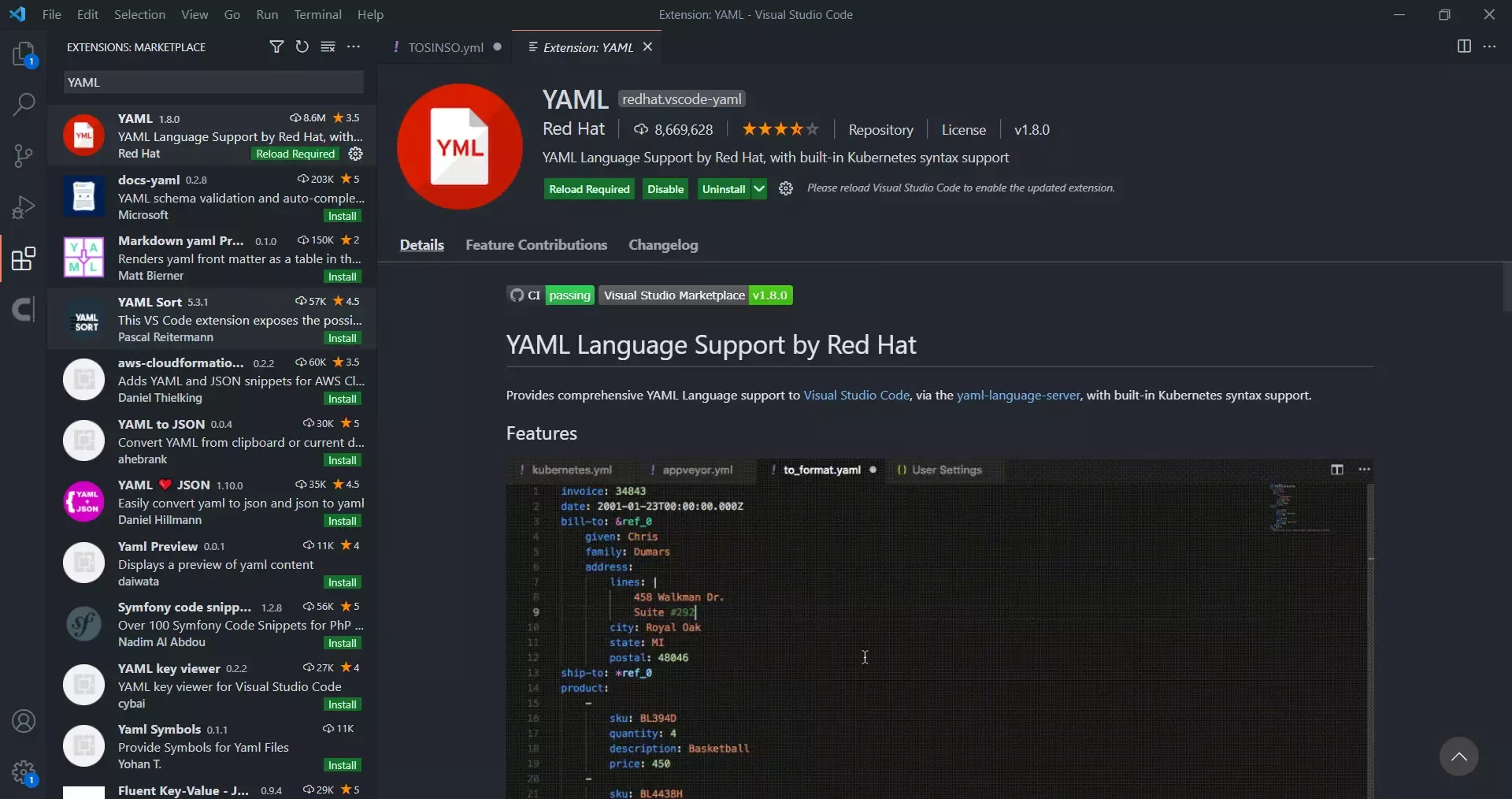Focus the extensions search box containing YAML

(213, 82)
